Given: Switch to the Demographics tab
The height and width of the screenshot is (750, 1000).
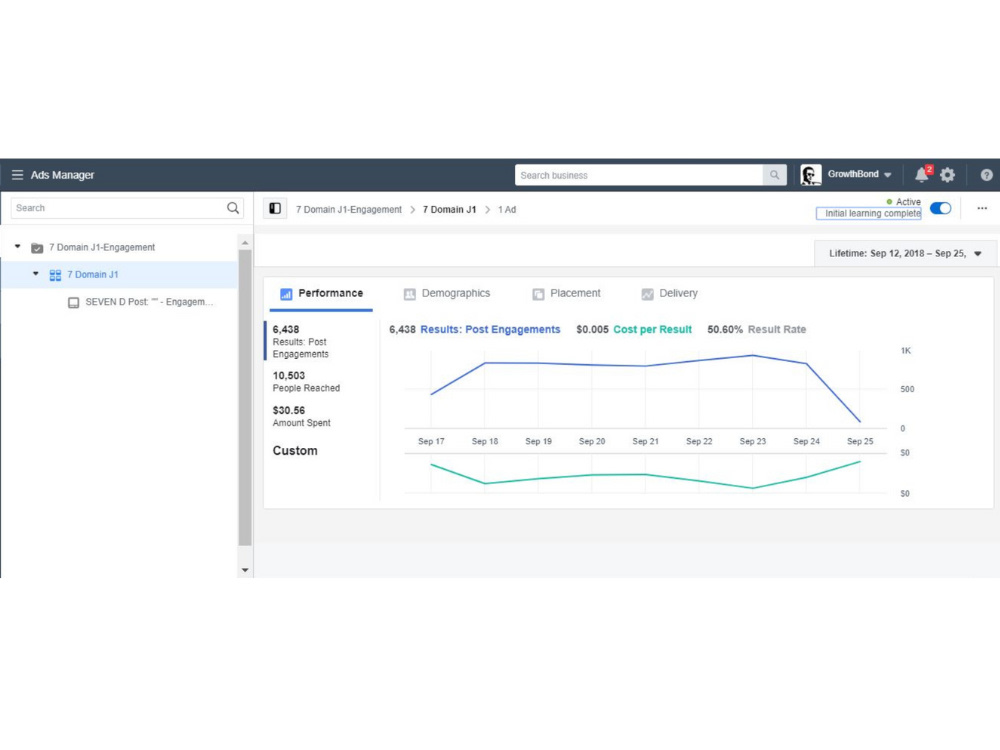Looking at the screenshot, I should point(447,293).
